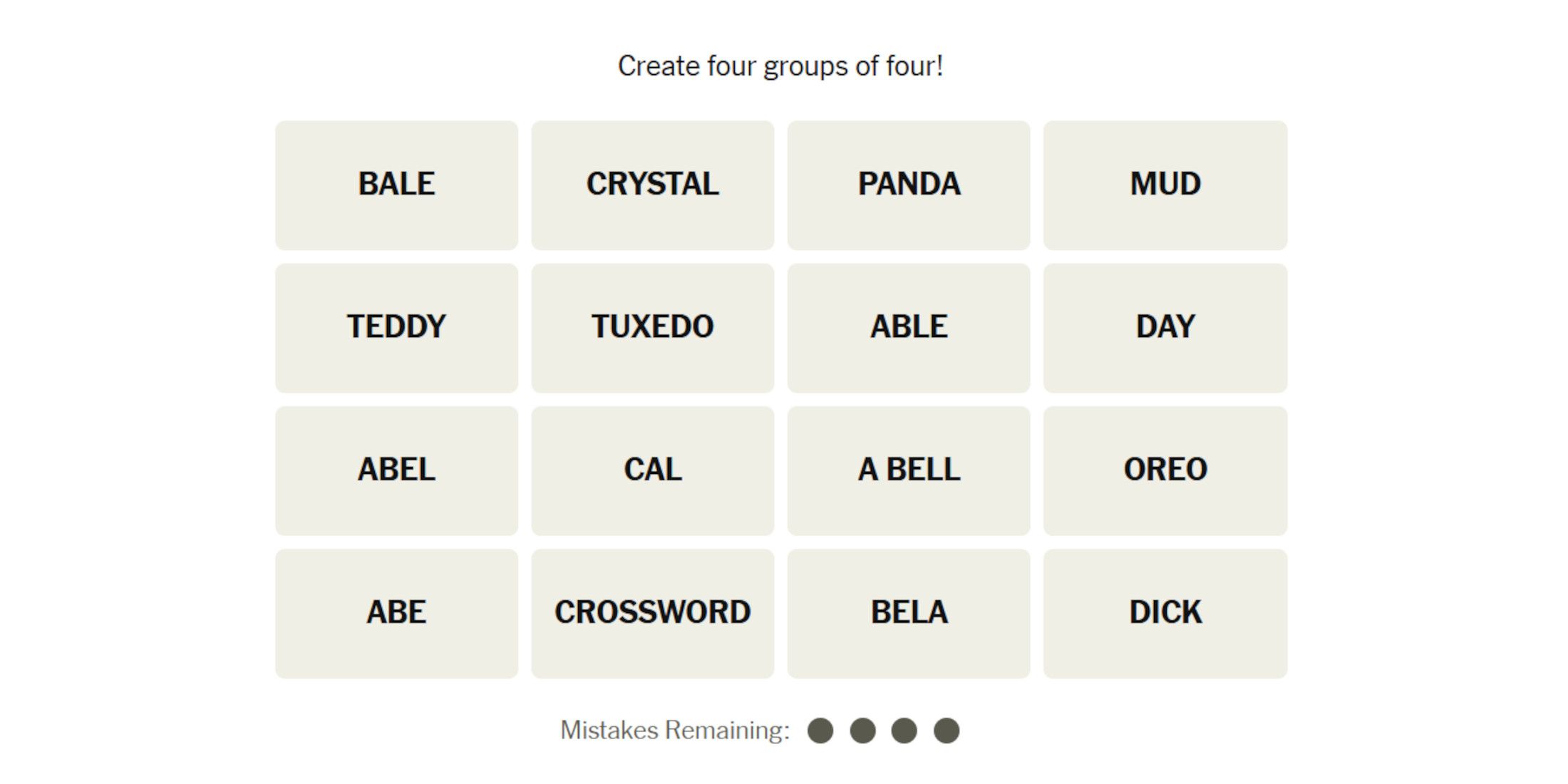This screenshot has height=784, width=1568.
Task: Choose the ABLE word card
Action: pos(909,327)
